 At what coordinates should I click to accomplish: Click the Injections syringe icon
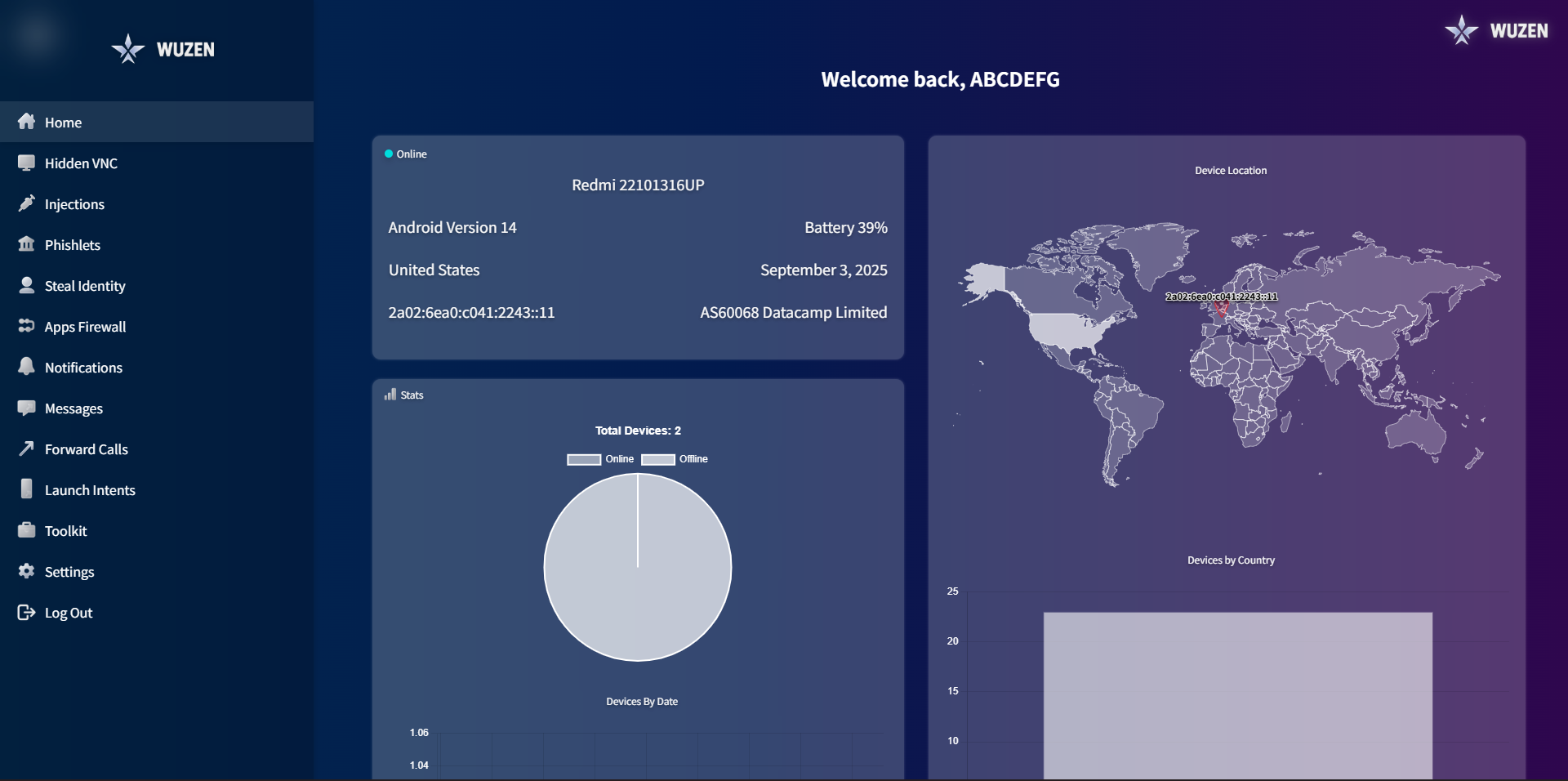coord(27,203)
